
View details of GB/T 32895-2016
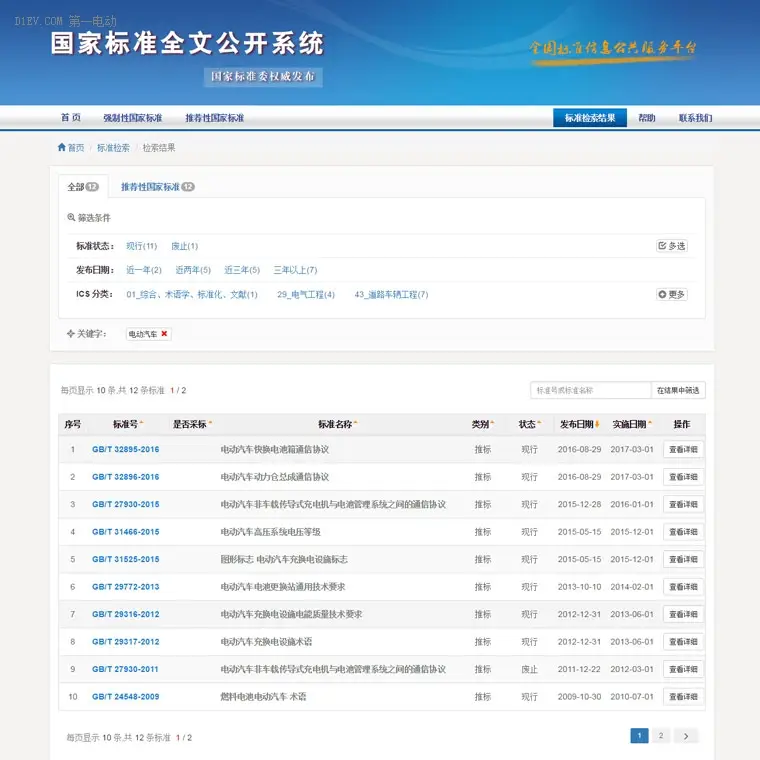pyautogui.click(x=683, y=449)
